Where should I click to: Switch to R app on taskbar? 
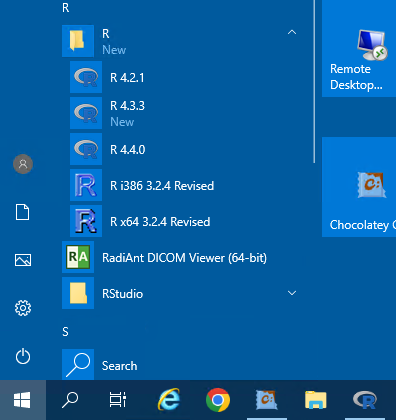click(x=365, y=400)
